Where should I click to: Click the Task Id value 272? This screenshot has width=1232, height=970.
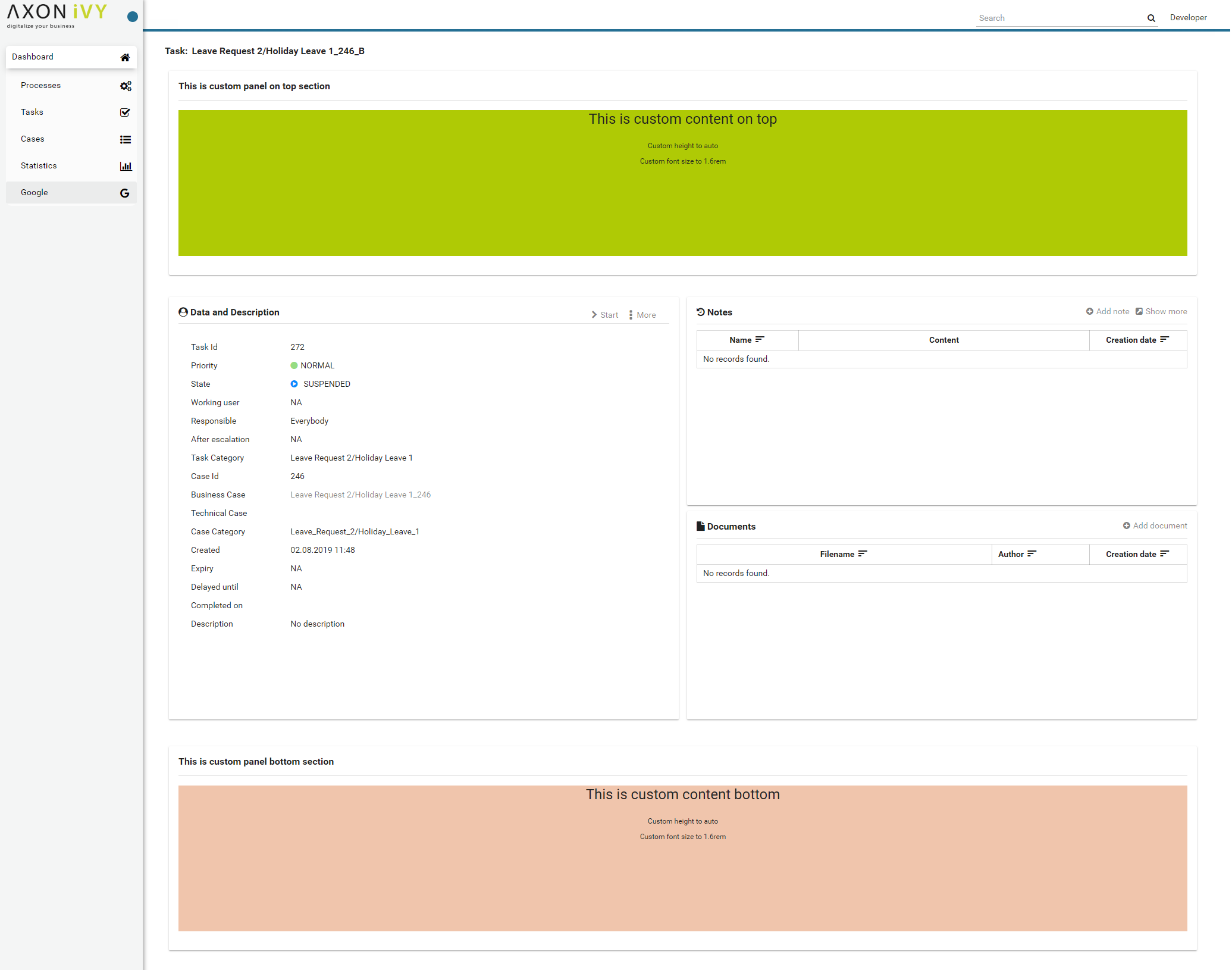(x=297, y=347)
